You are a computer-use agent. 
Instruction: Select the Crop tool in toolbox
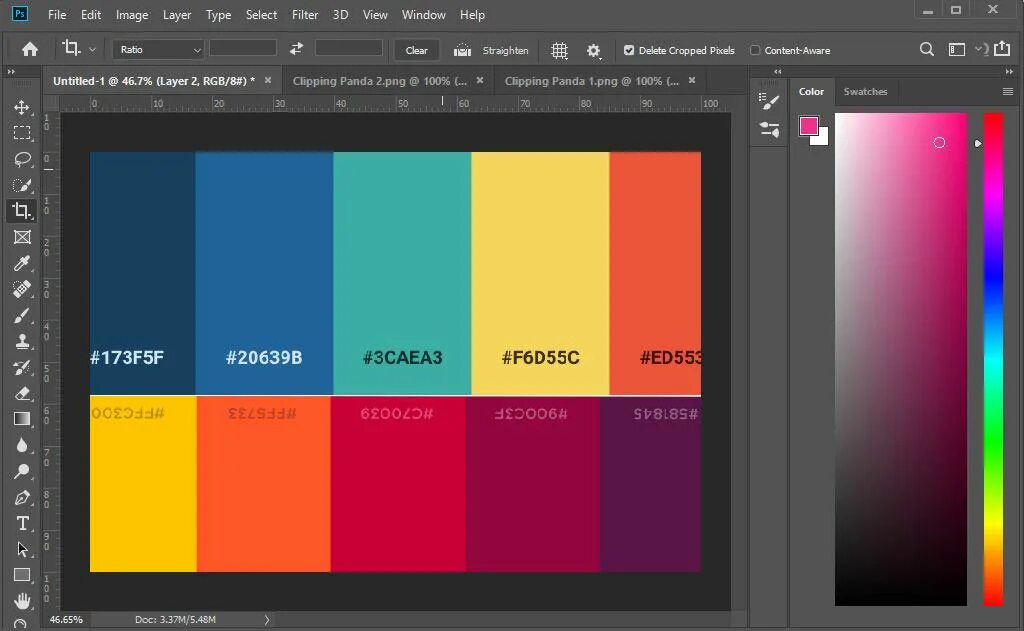[22, 211]
